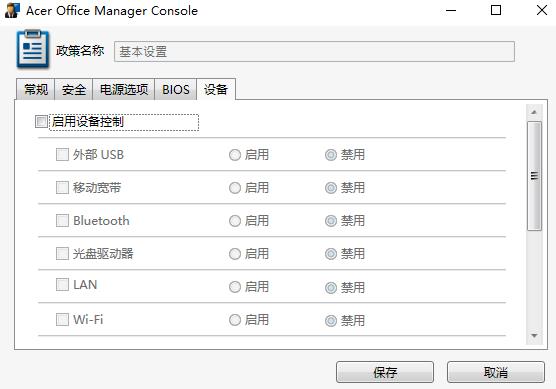The image size is (556, 389).
Task: Enable the 启用设备控制 checkbox
Action: tap(41, 122)
